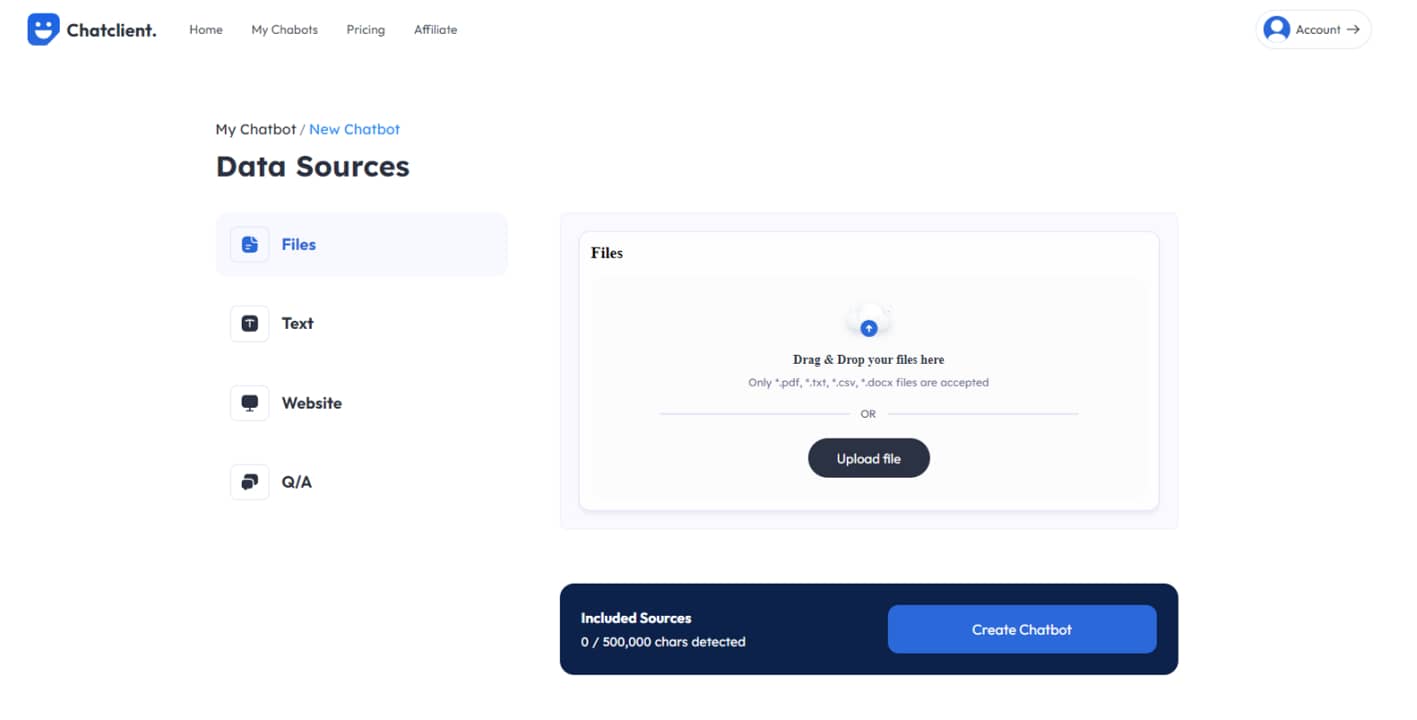The height and width of the screenshot is (720, 1417).
Task: Select the Website monitor icon
Action: [x=250, y=403]
